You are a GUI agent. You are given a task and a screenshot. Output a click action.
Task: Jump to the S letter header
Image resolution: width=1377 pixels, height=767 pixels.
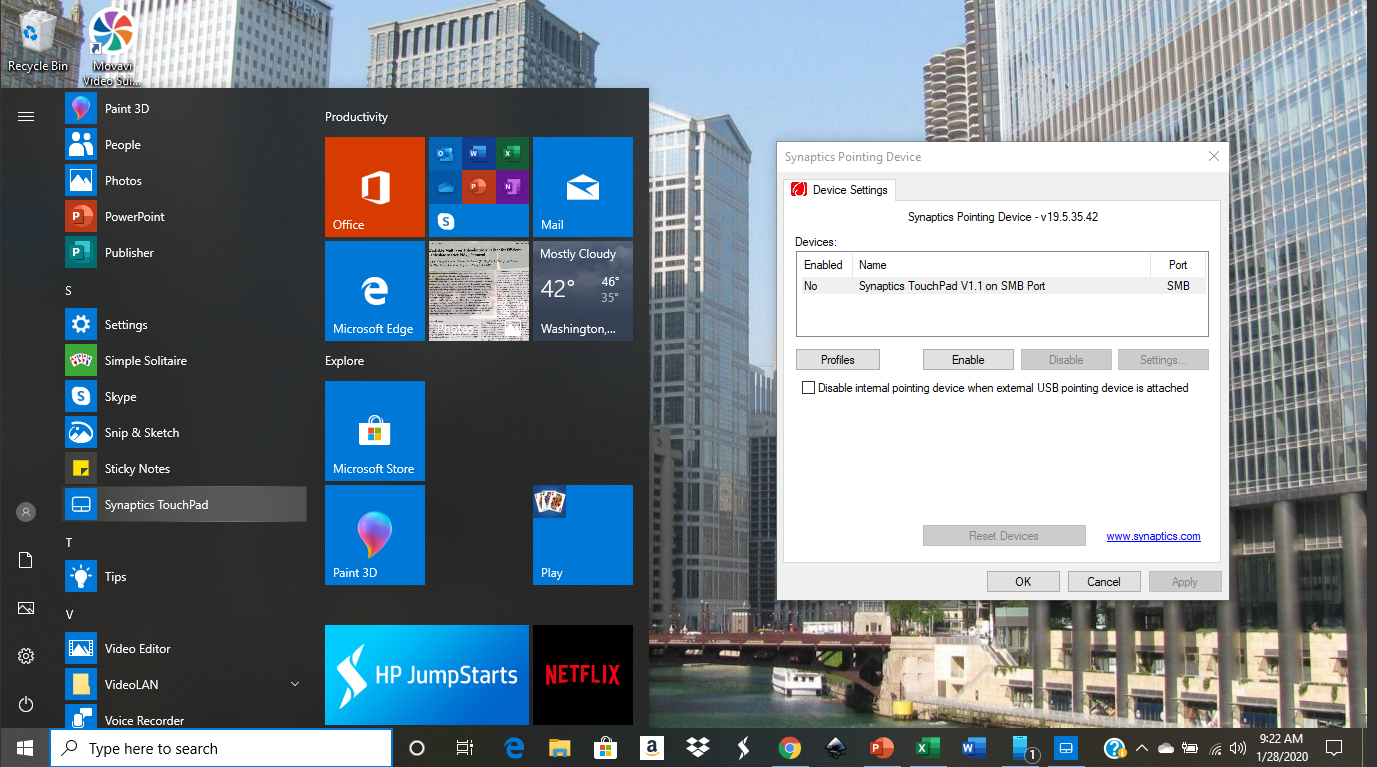click(x=68, y=291)
